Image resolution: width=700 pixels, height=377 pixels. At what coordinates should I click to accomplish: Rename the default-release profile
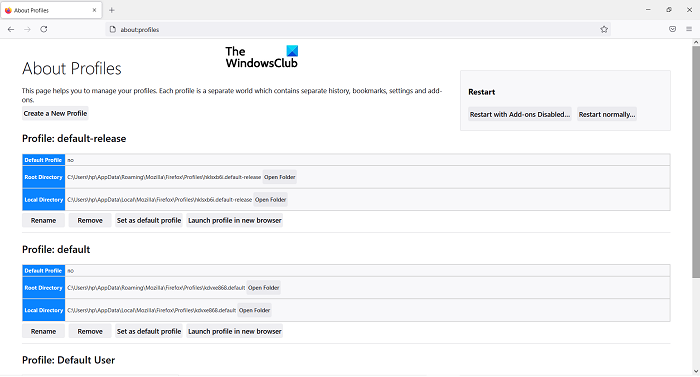click(43, 221)
